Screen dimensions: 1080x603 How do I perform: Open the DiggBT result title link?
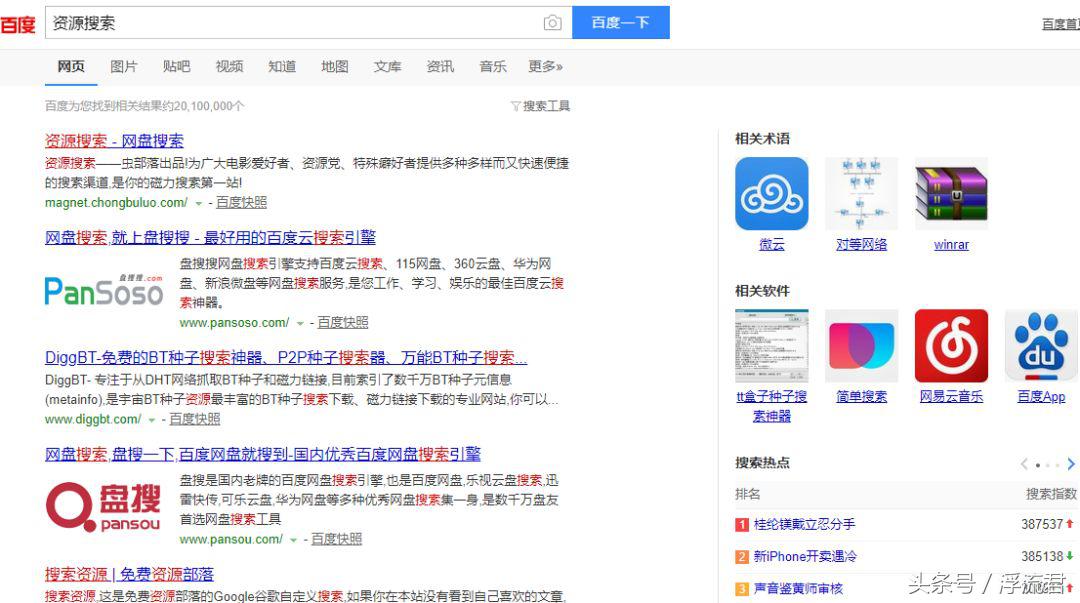click(x=286, y=358)
